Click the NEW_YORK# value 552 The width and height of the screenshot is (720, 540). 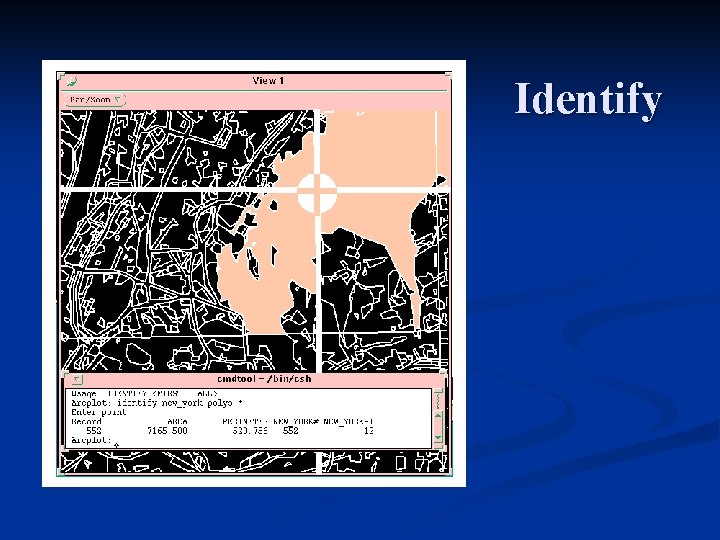(x=290, y=431)
